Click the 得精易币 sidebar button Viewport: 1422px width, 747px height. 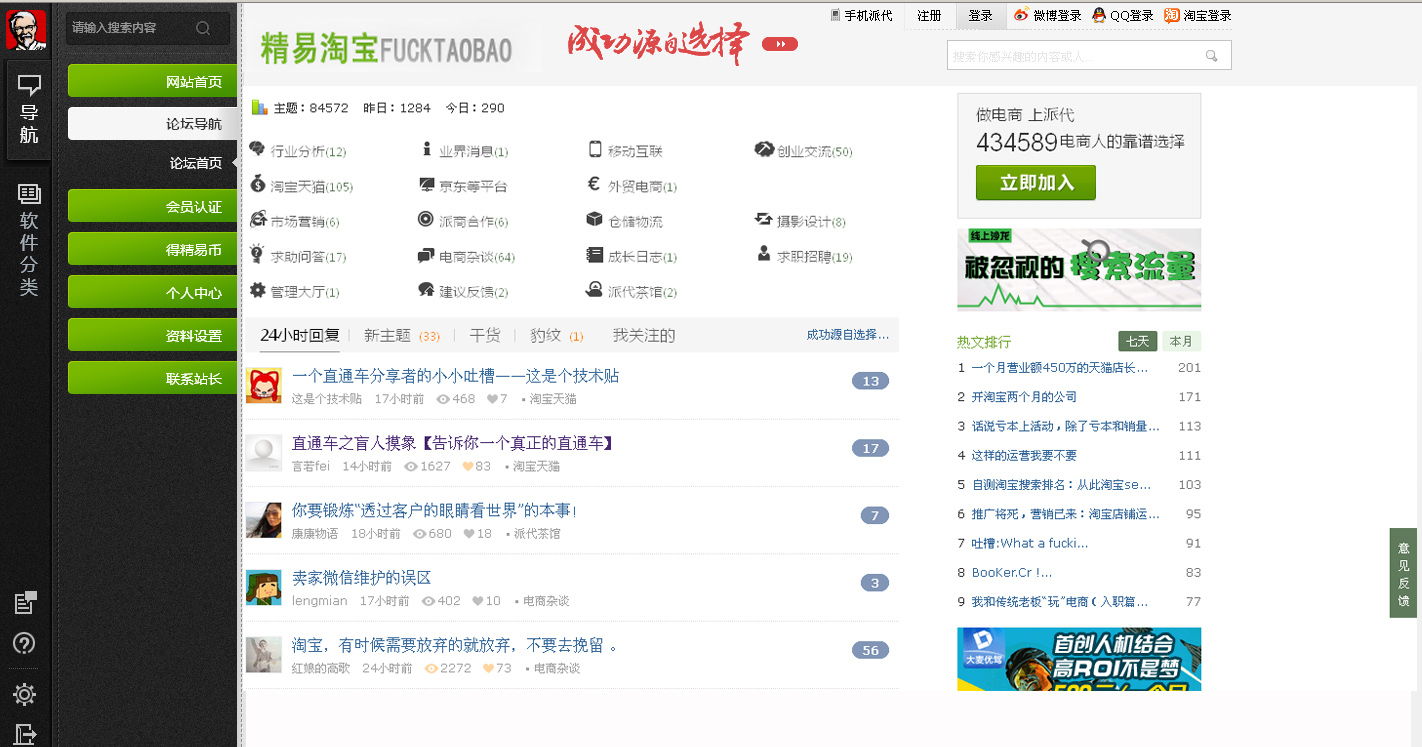click(x=152, y=249)
